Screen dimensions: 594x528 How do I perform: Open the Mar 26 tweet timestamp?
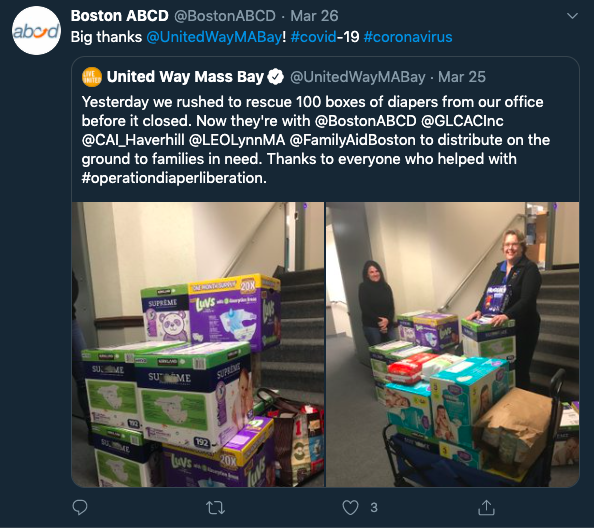click(x=314, y=16)
